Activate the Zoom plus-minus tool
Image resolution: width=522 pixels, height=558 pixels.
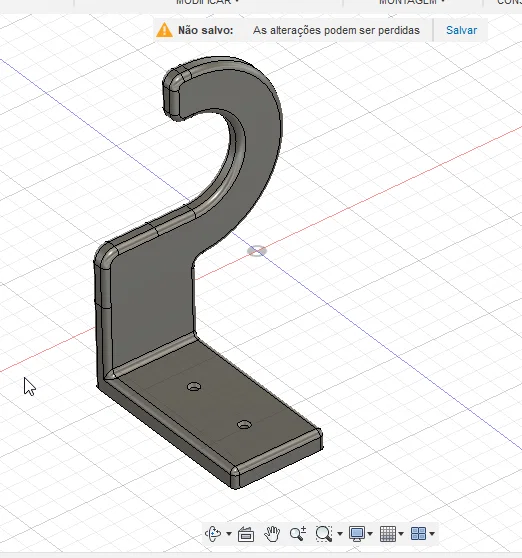[x=298, y=533]
